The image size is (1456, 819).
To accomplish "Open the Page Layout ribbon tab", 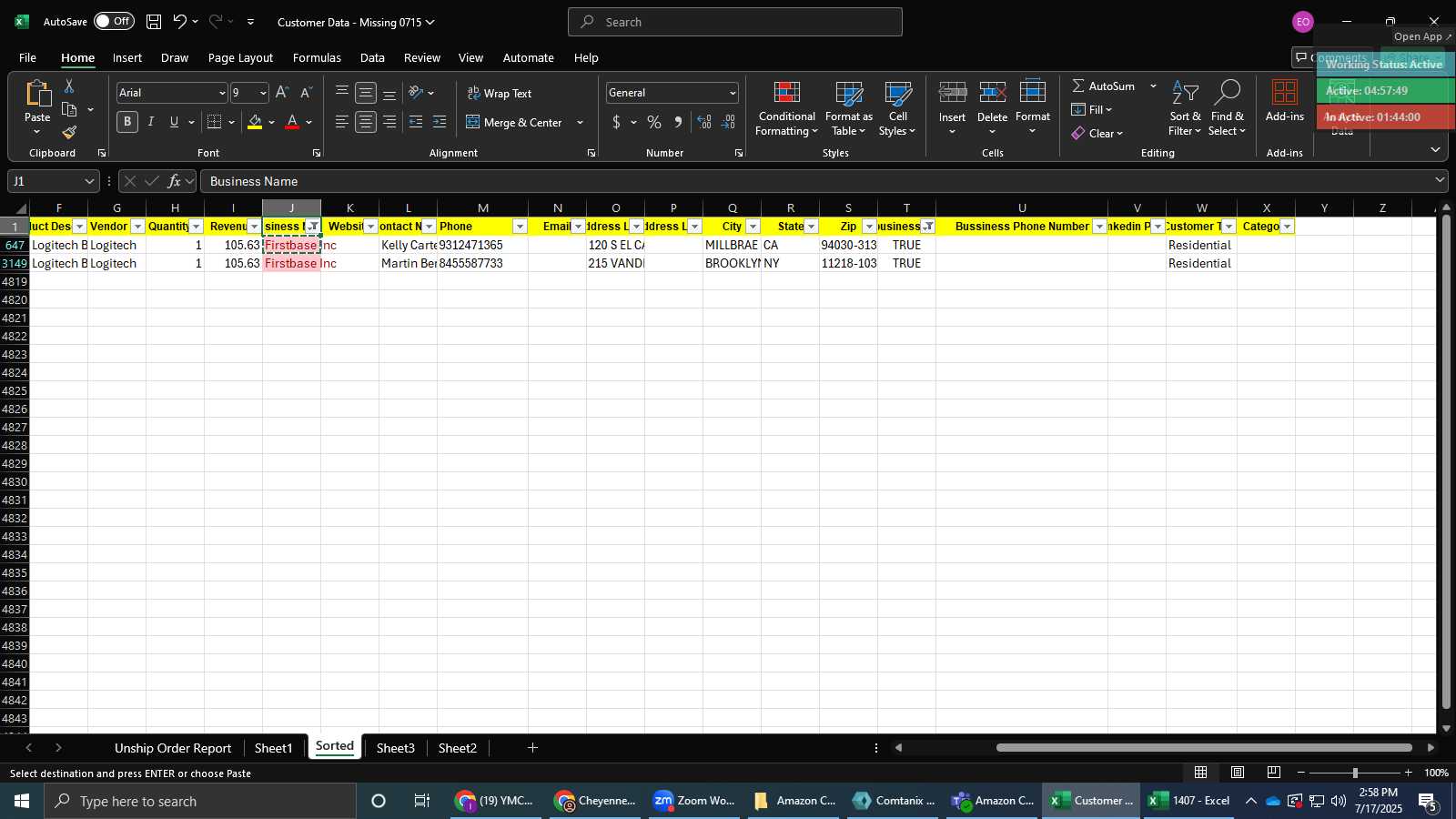I will point(240,57).
